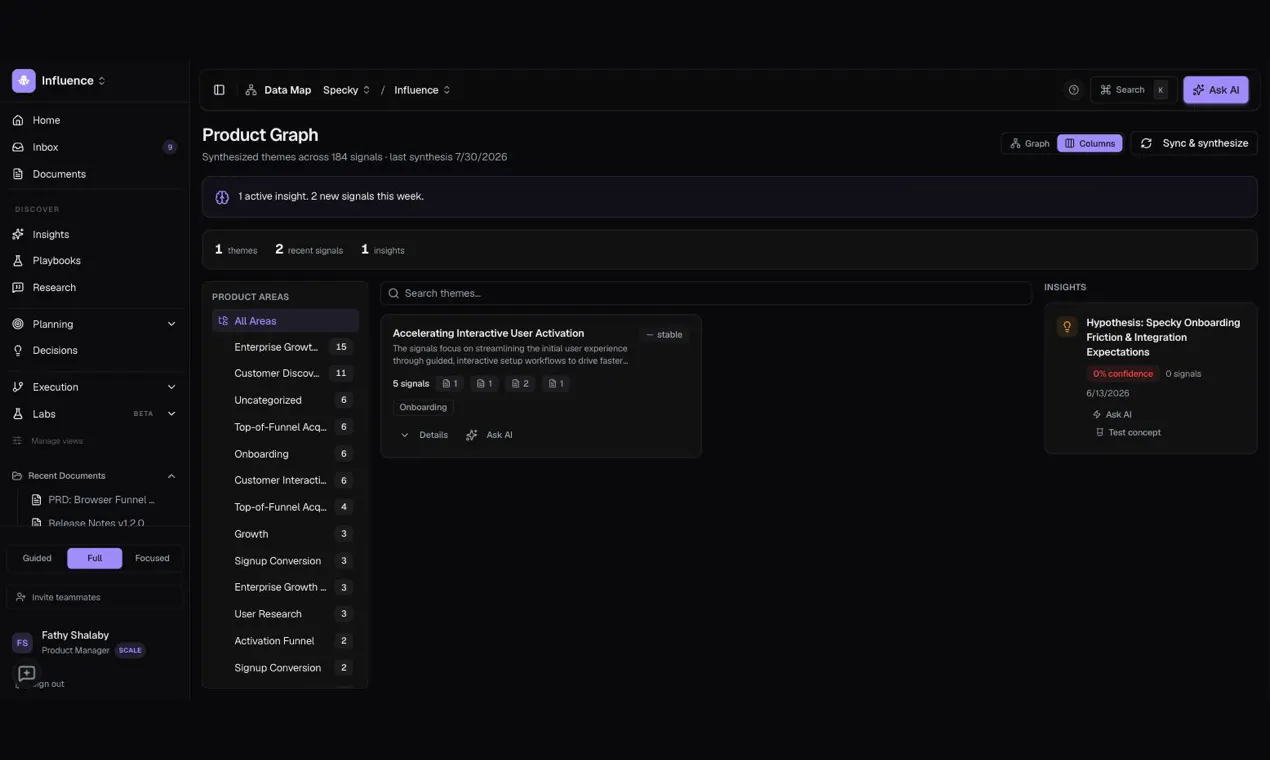This screenshot has width=1270, height=760.
Task: Select Enterprise Growth area with 15 count
Action: click(285, 347)
